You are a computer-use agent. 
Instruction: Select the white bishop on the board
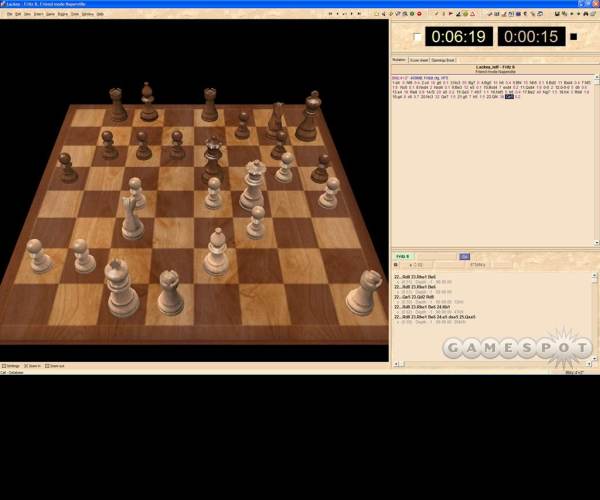coord(216,252)
